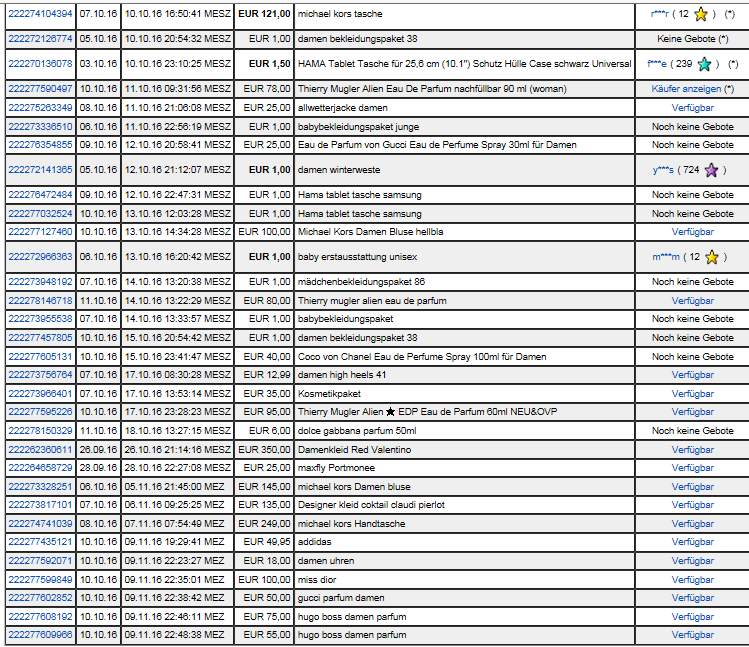Select the title 'michael kors tasche'
This screenshot has width=749, height=647.
tap(340, 14)
